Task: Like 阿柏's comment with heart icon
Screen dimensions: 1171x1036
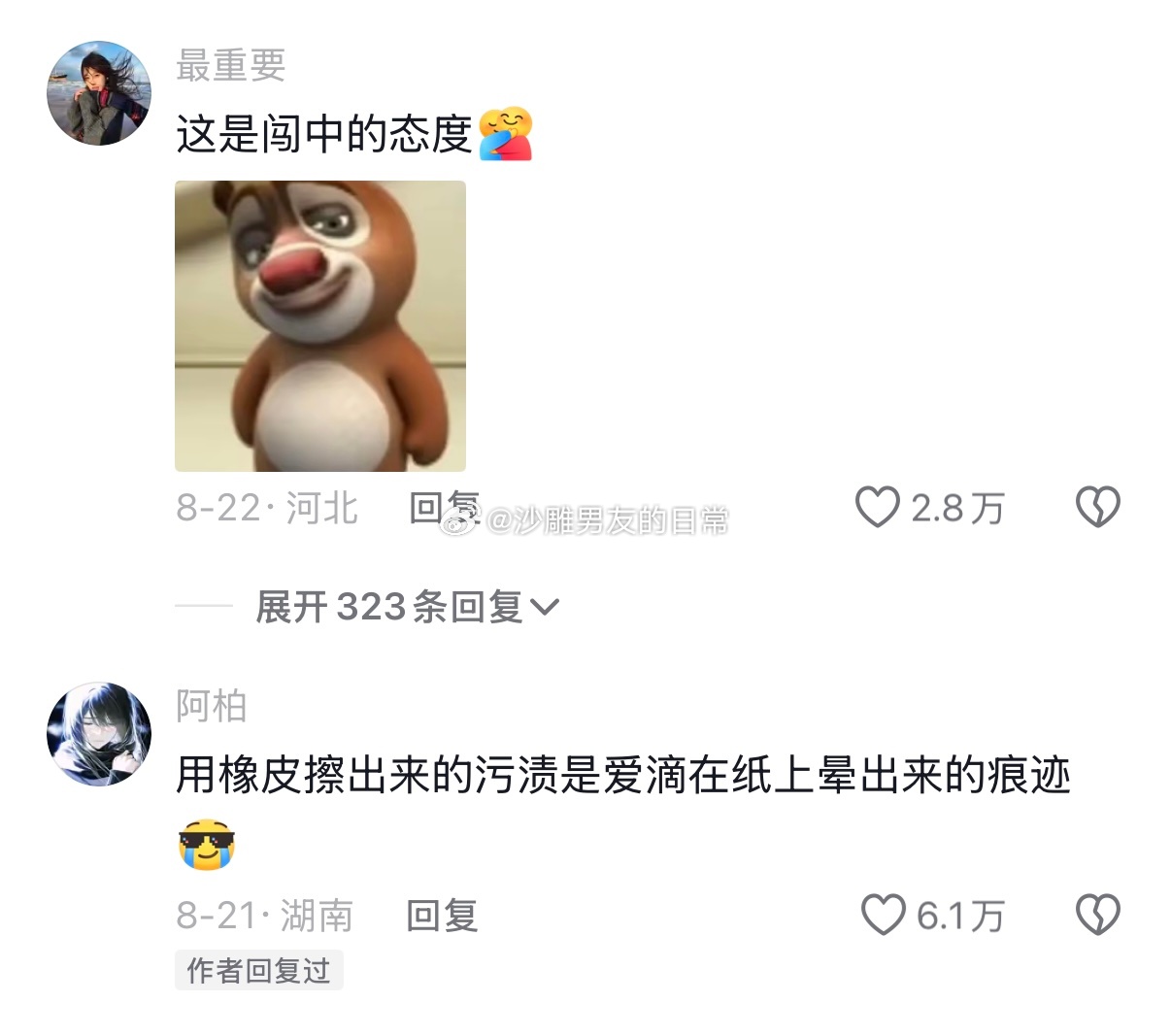Action: 883,915
